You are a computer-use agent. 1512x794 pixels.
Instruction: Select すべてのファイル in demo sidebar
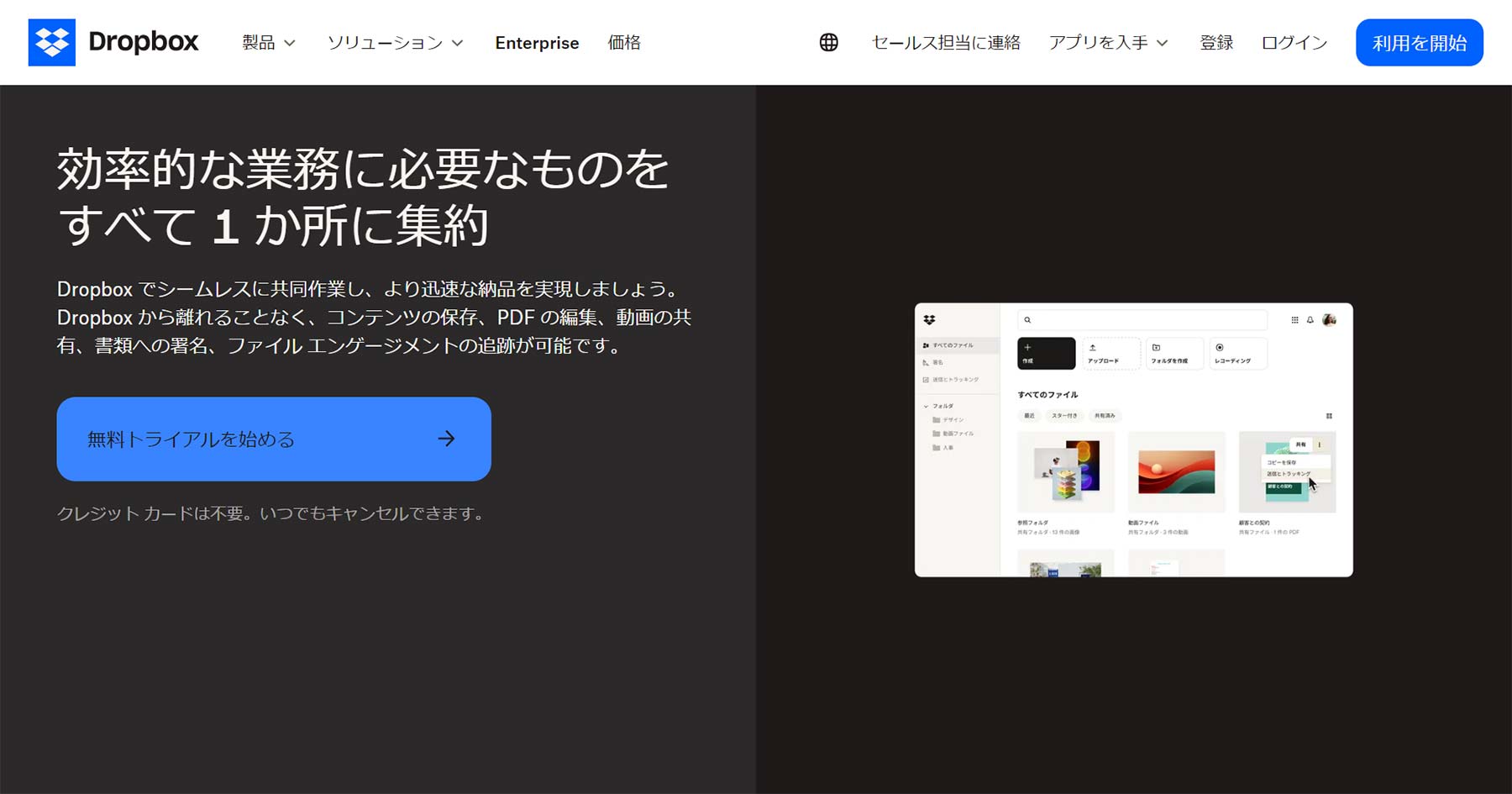958,345
